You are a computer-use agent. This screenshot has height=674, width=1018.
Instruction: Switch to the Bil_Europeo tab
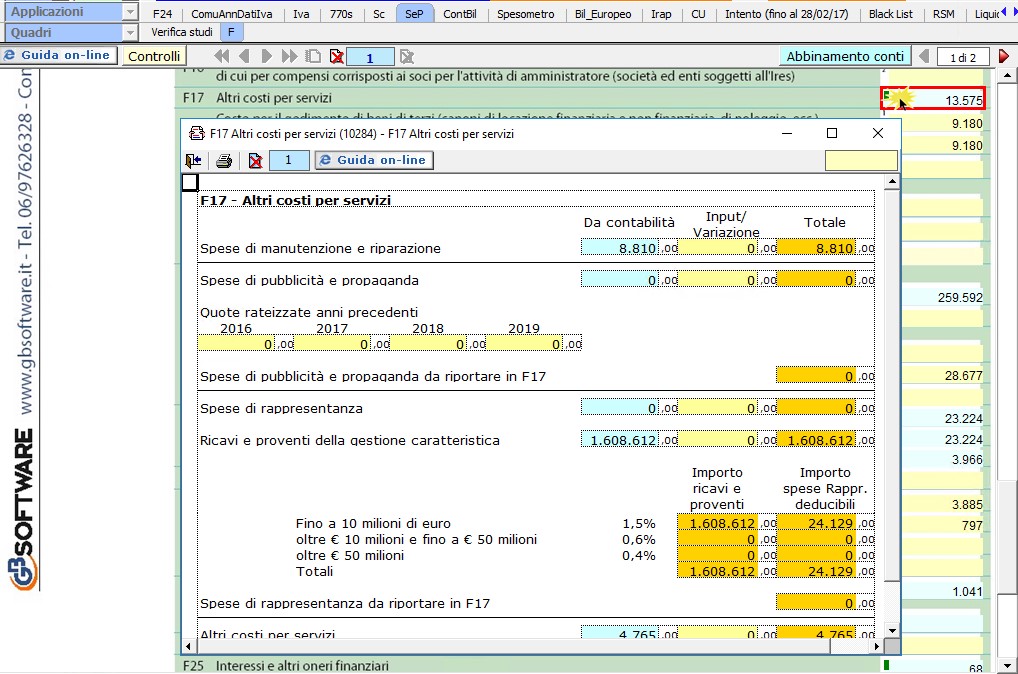point(604,14)
